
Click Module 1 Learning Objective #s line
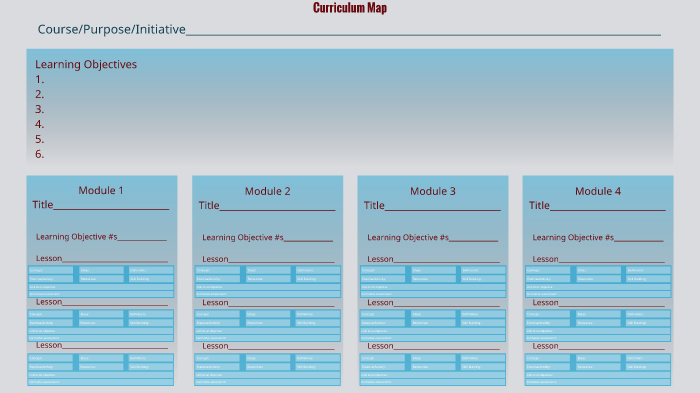tap(101, 237)
